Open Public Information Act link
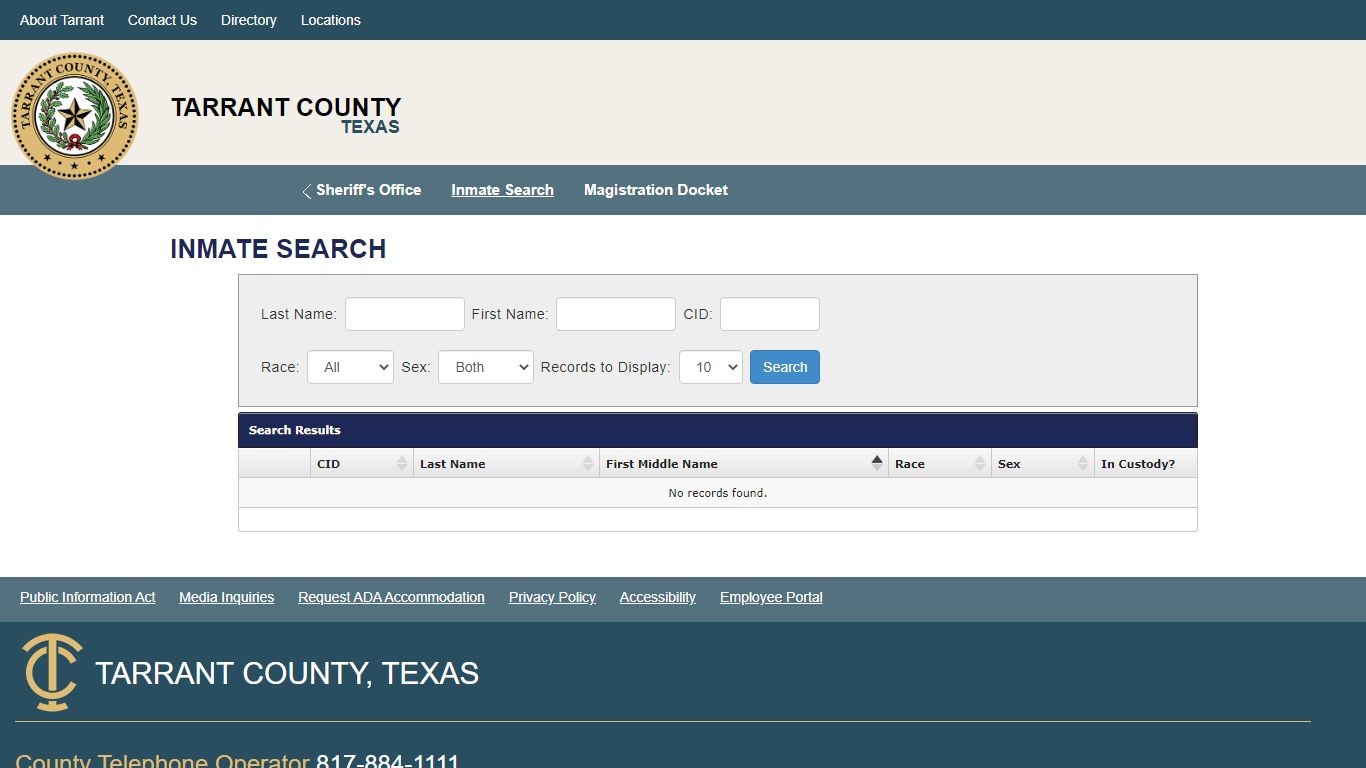The width and height of the screenshot is (1366, 768). [x=88, y=597]
